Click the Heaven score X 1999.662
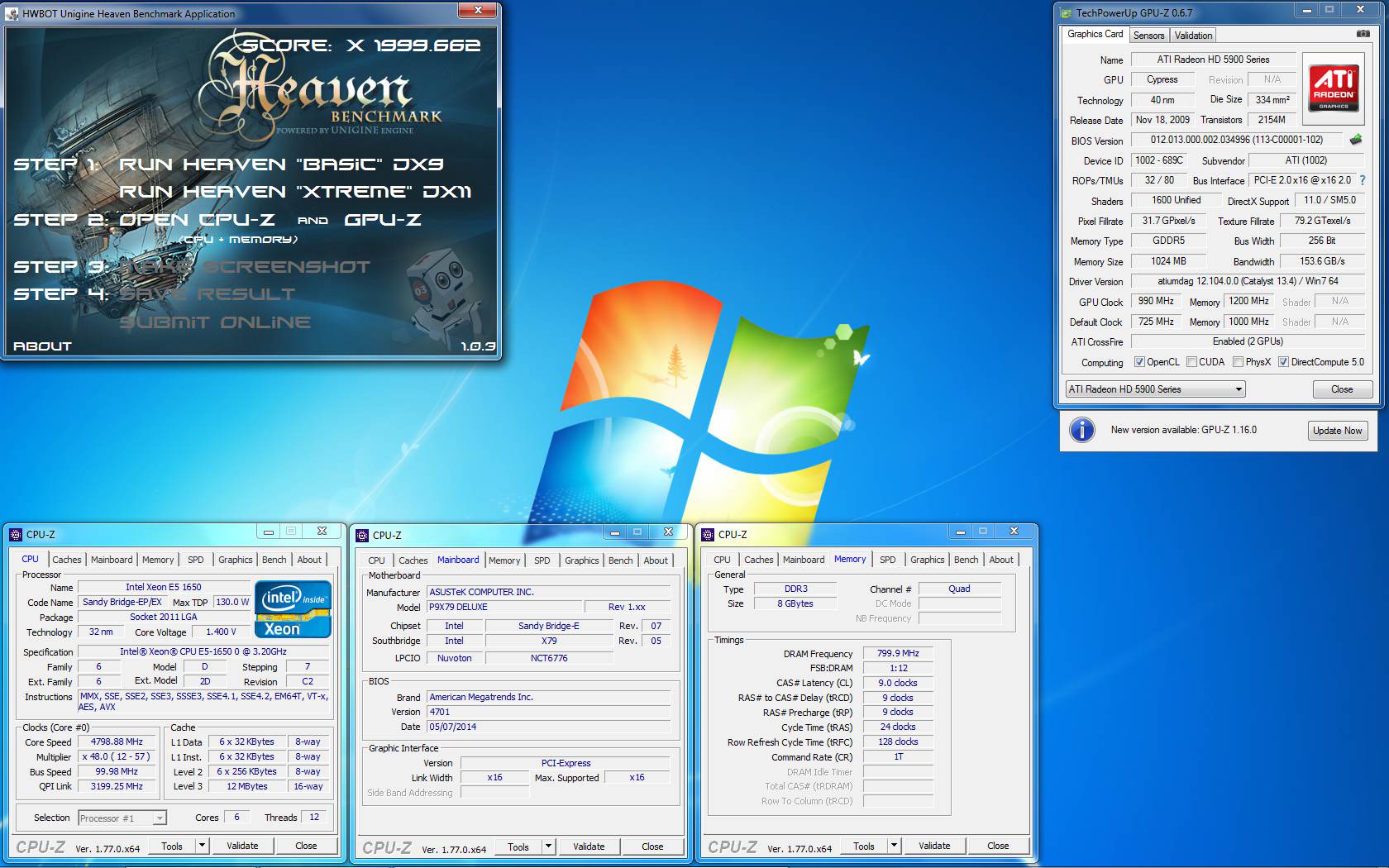Image resolution: width=1389 pixels, height=868 pixels. coord(362,45)
